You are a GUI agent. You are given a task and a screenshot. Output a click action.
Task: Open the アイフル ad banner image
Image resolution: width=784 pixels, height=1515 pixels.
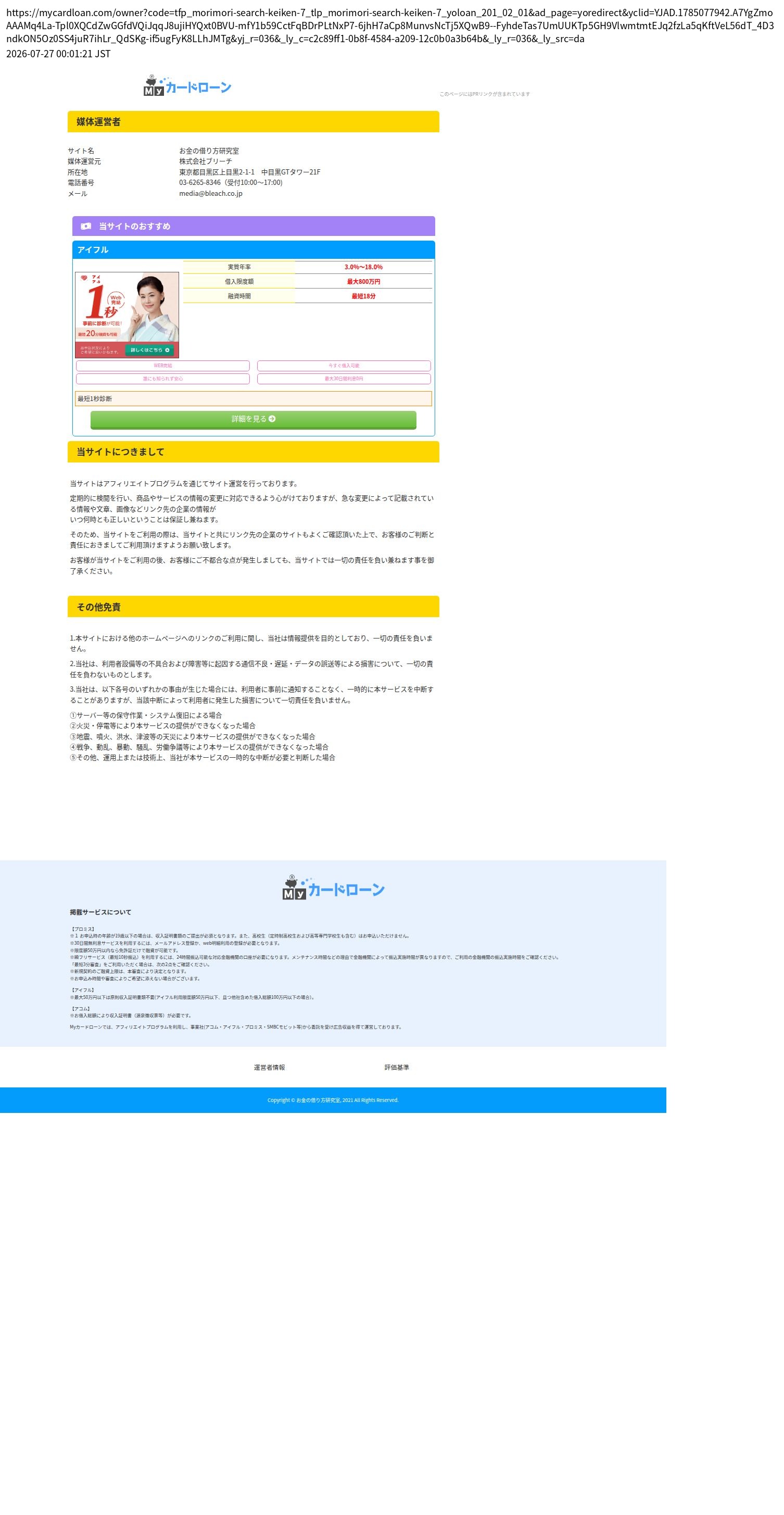[127, 315]
